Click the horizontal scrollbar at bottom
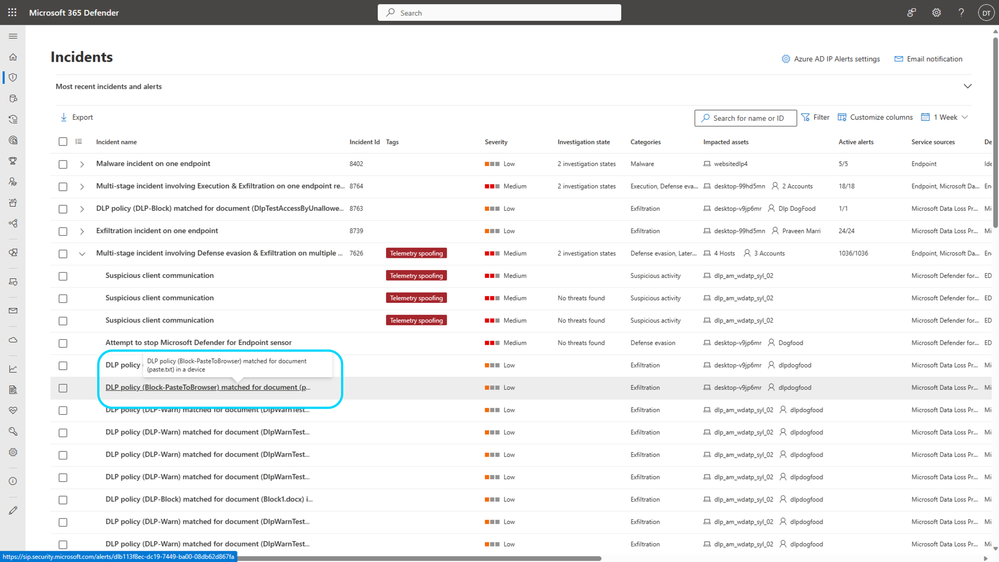Image resolution: width=999 pixels, height=562 pixels. [419, 558]
